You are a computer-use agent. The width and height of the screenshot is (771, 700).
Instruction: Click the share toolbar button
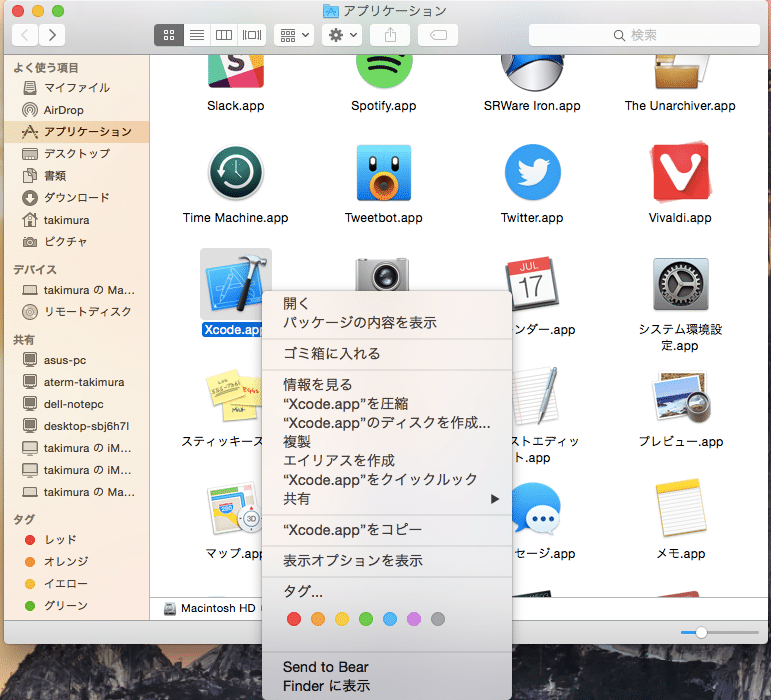pos(390,35)
